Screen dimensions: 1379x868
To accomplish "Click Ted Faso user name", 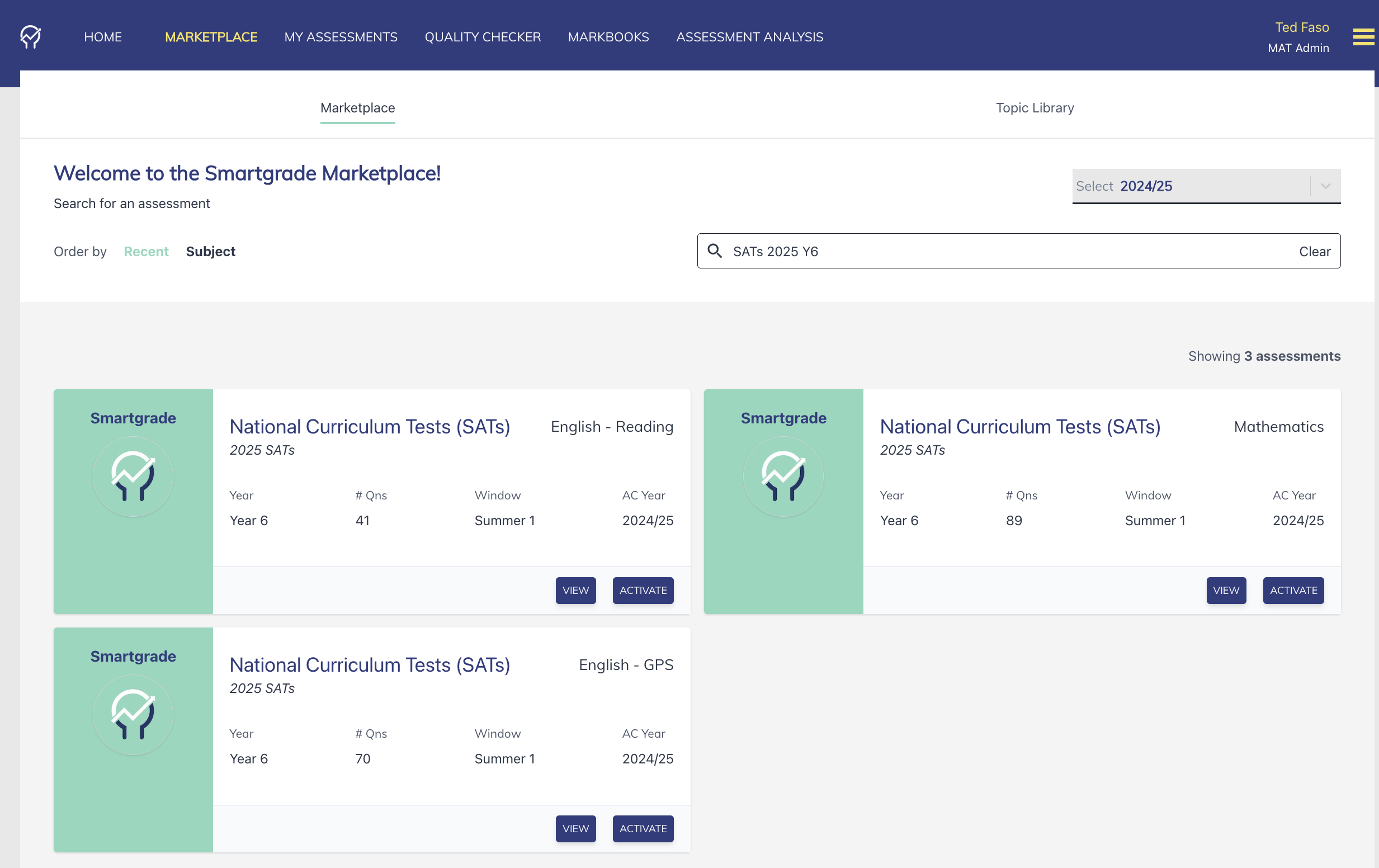I will point(1301,27).
